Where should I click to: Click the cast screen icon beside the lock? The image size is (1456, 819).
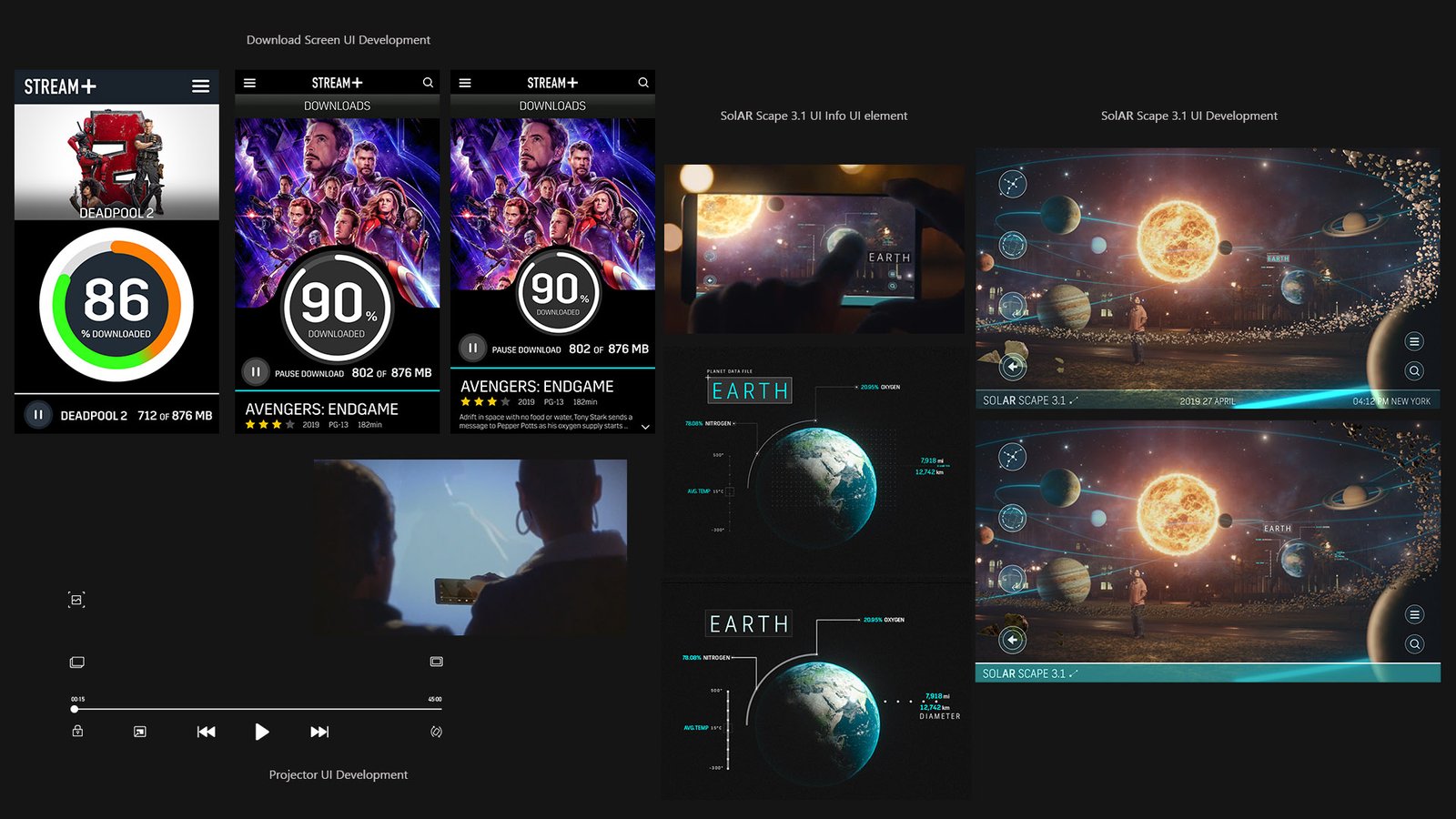coord(139,732)
